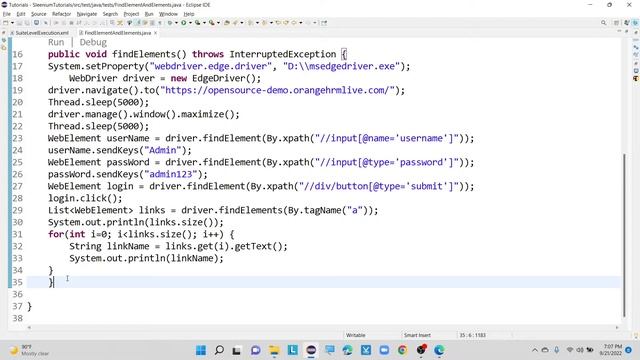Click the New file toolbar icon

click(x=6, y=23)
